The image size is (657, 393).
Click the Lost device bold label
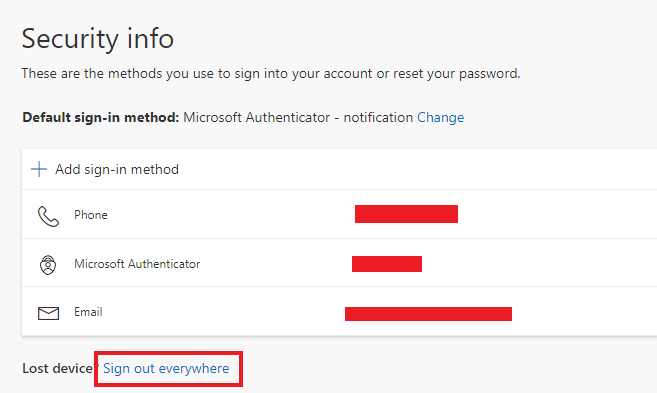pyautogui.click(x=57, y=369)
